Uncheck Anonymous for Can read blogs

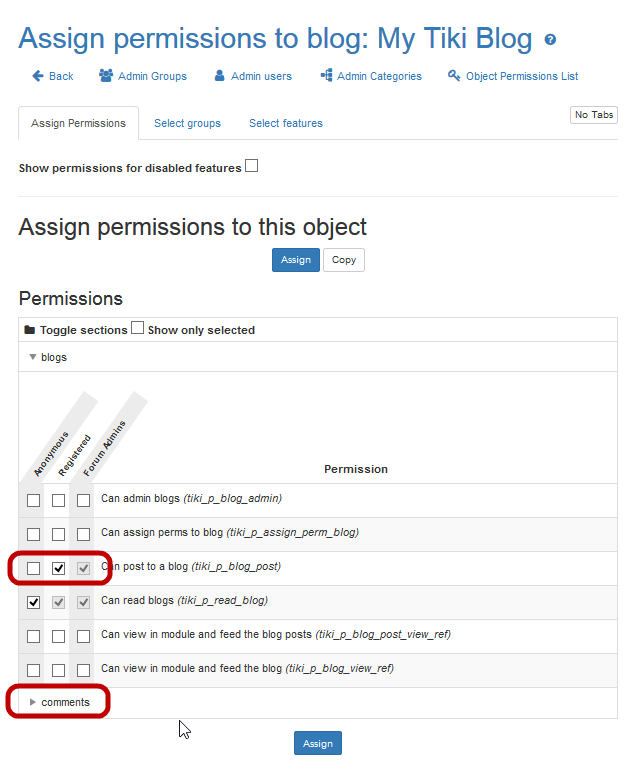coord(34,602)
